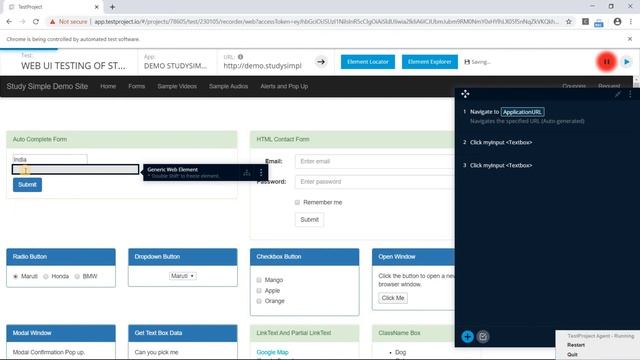The image size is (640, 360).
Task: Click the hierarchy icon on Generic Web Element tooltip
Action: (247, 173)
